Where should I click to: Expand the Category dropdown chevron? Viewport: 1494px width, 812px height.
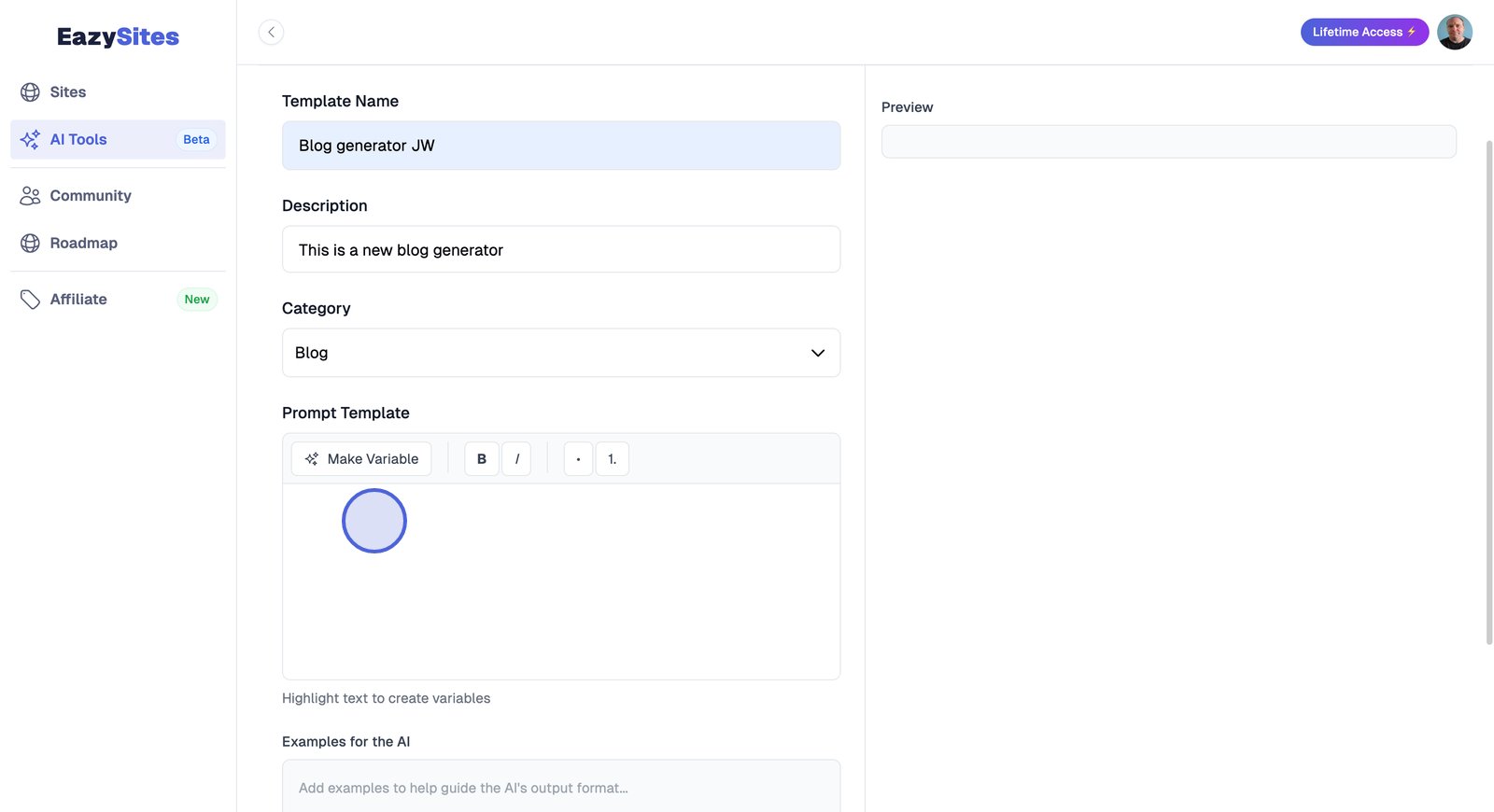tap(818, 353)
